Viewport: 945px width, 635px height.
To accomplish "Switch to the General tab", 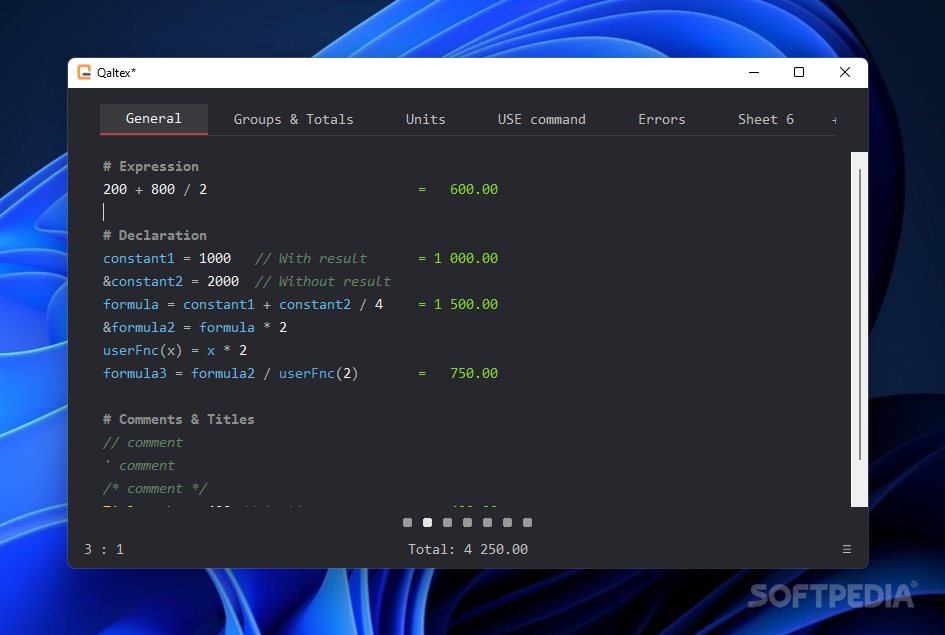I will (154, 119).
